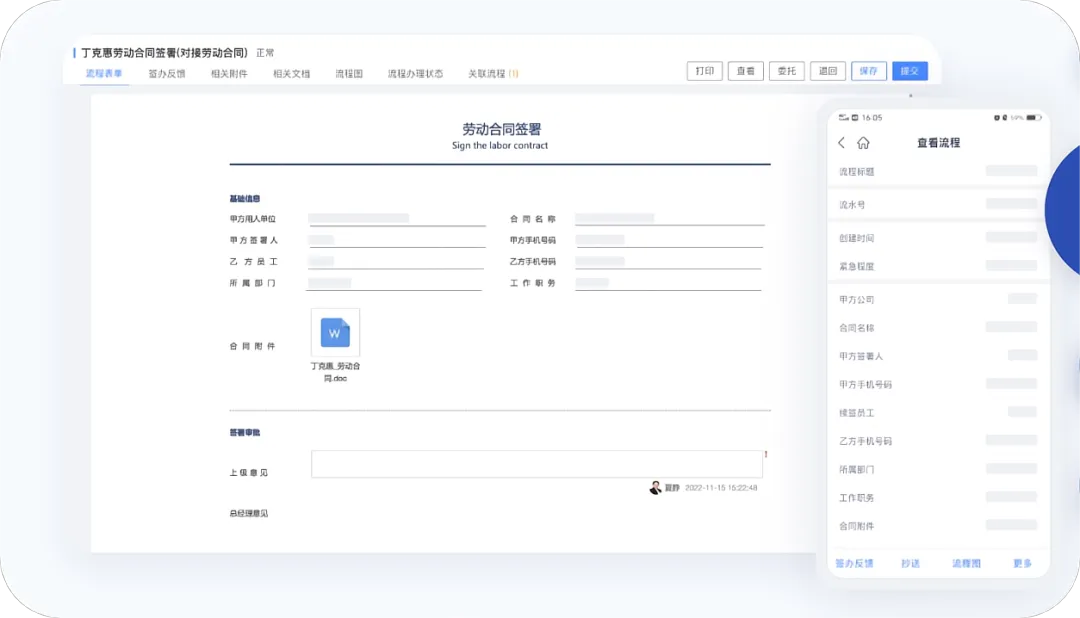The image size is (1080, 618).
Task: Select the 流程办理状态 tab
Action: 415,74
